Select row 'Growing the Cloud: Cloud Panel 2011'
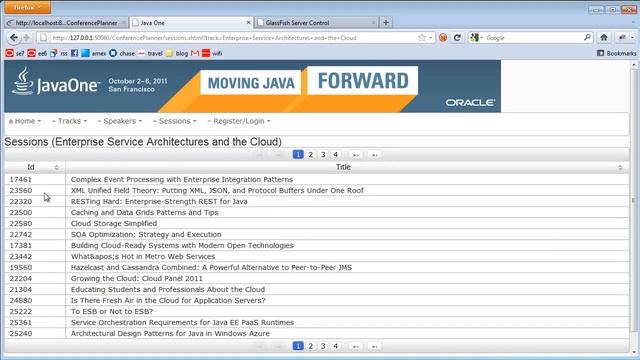640x360 pixels. click(317, 278)
